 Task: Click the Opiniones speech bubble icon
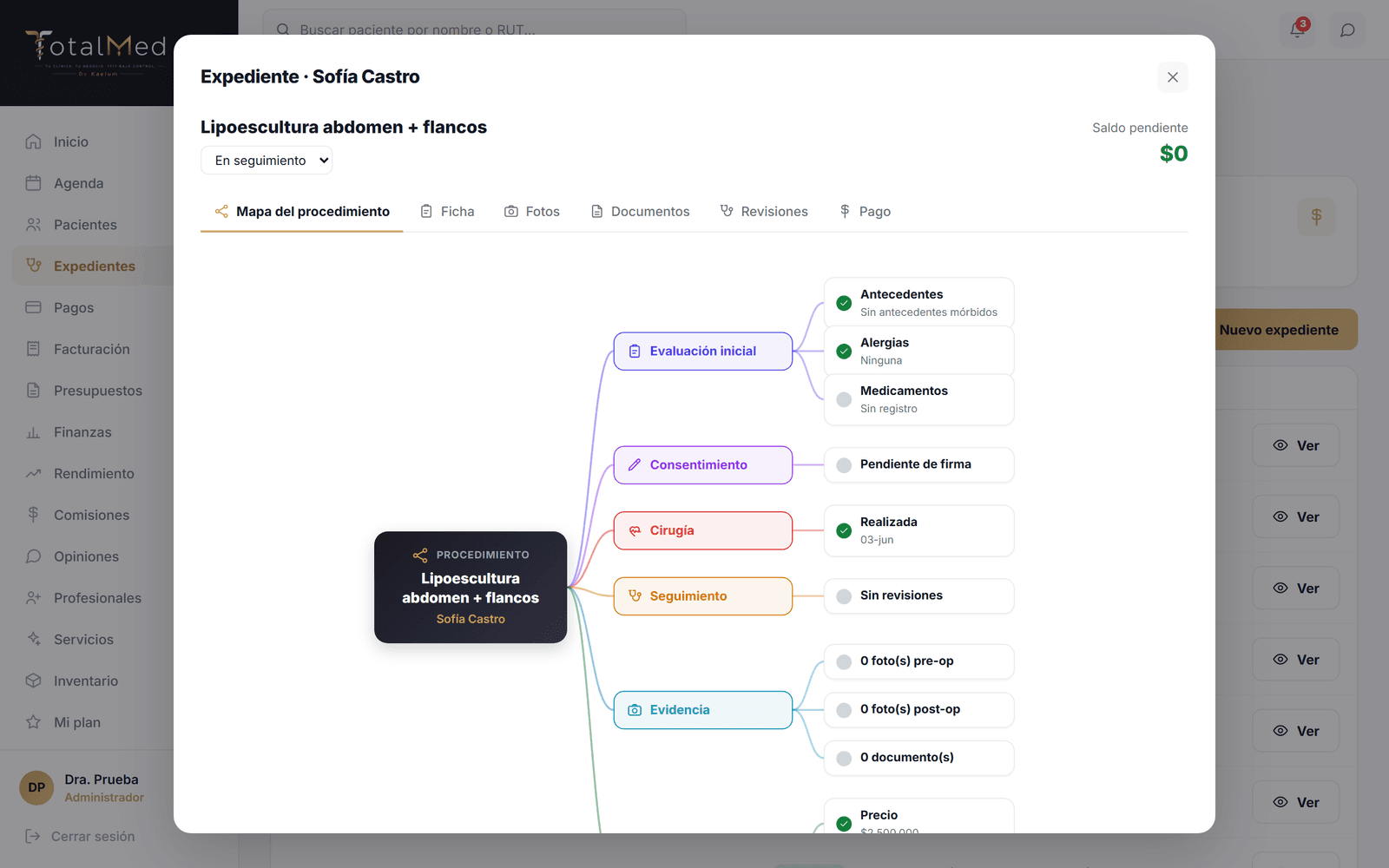34,556
